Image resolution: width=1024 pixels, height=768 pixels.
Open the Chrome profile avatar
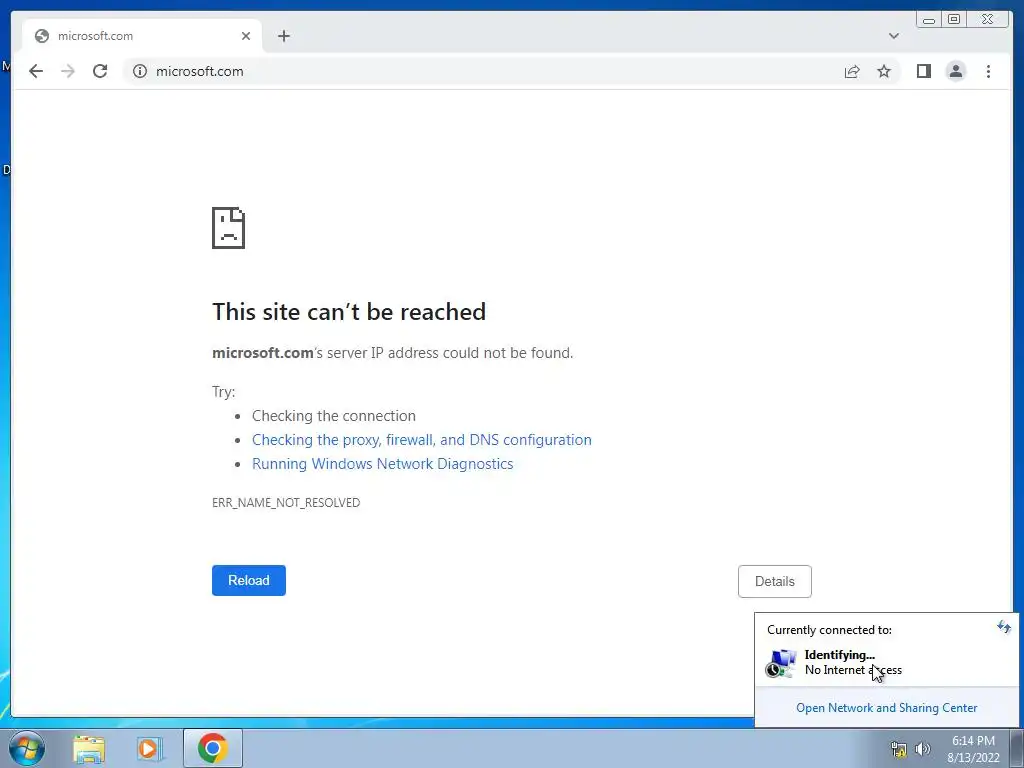[955, 71]
